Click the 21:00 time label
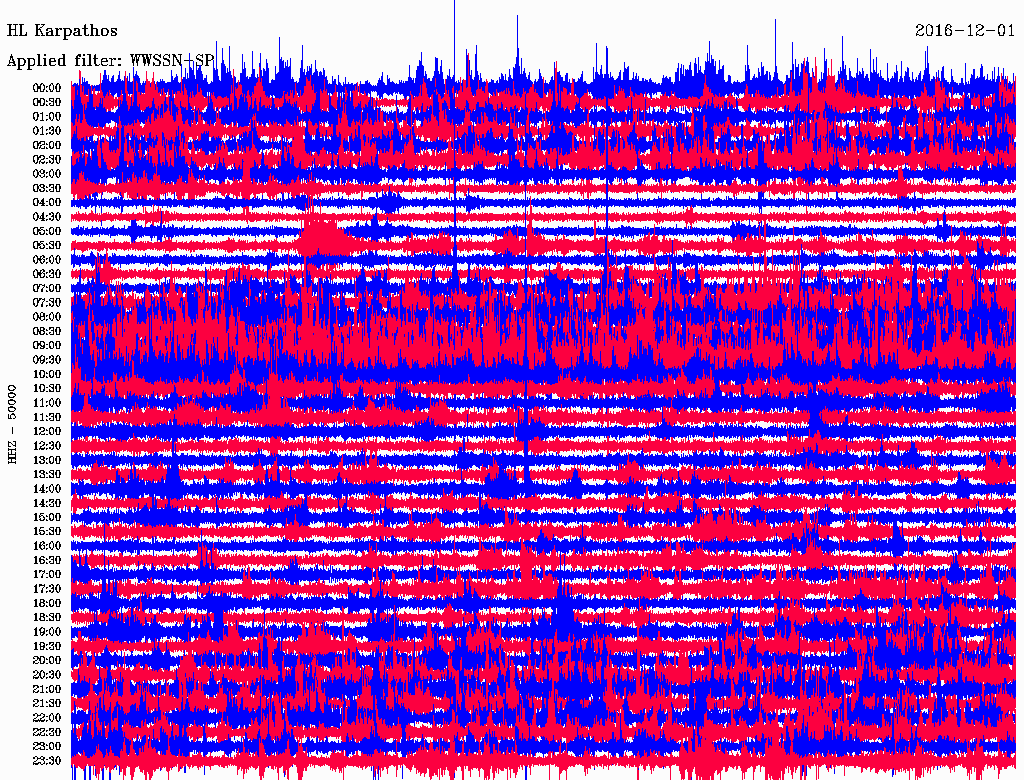Image resolution: width=1024 pixels, height=780 pixels. point(47,689)
